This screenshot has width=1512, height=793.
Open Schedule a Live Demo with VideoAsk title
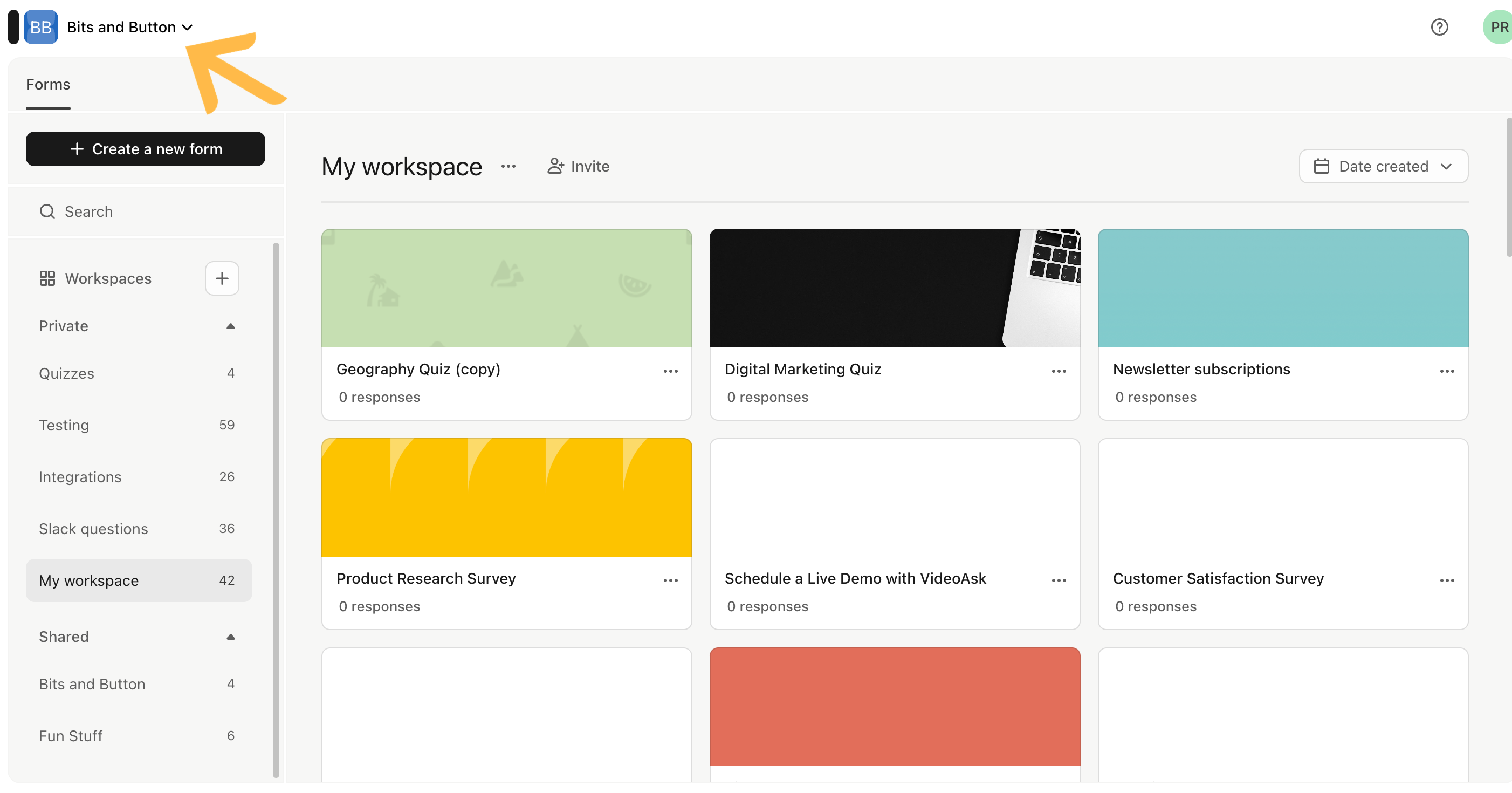coord(855,579)
